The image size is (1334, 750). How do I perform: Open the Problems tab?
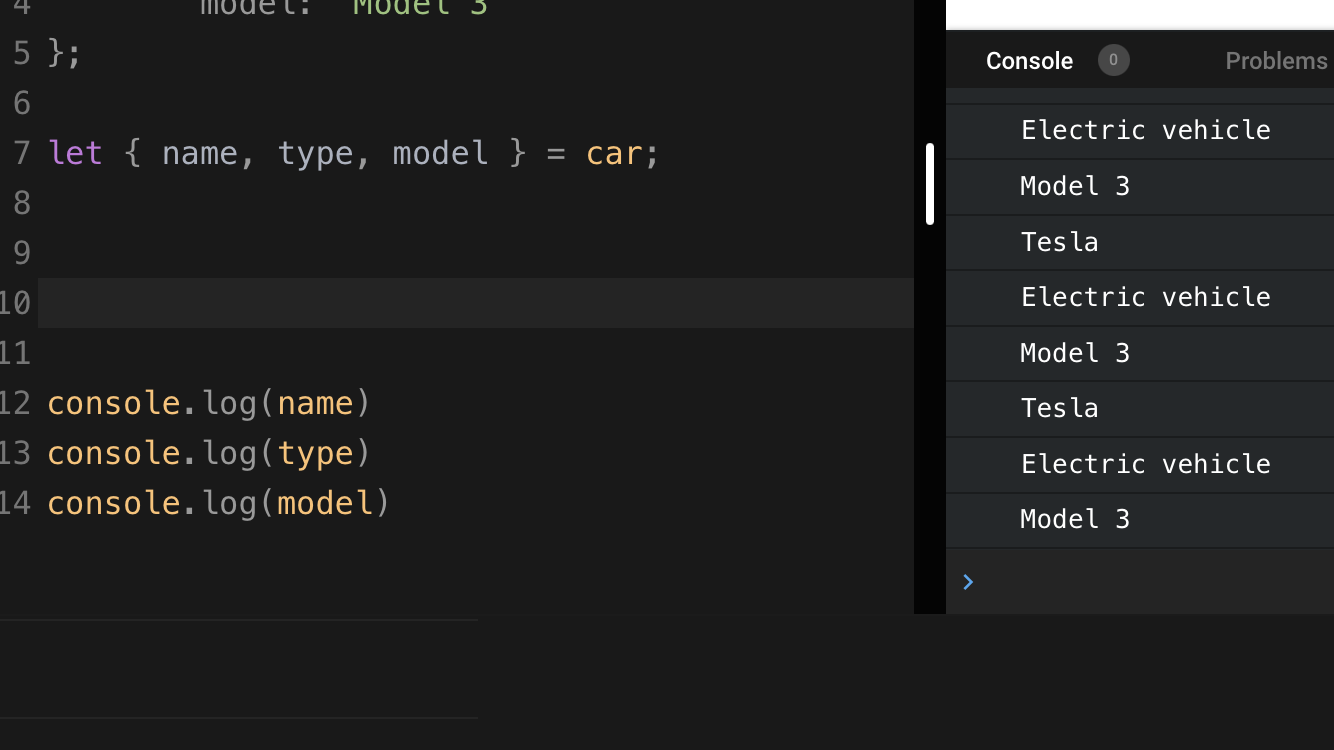pos(1276,61)
